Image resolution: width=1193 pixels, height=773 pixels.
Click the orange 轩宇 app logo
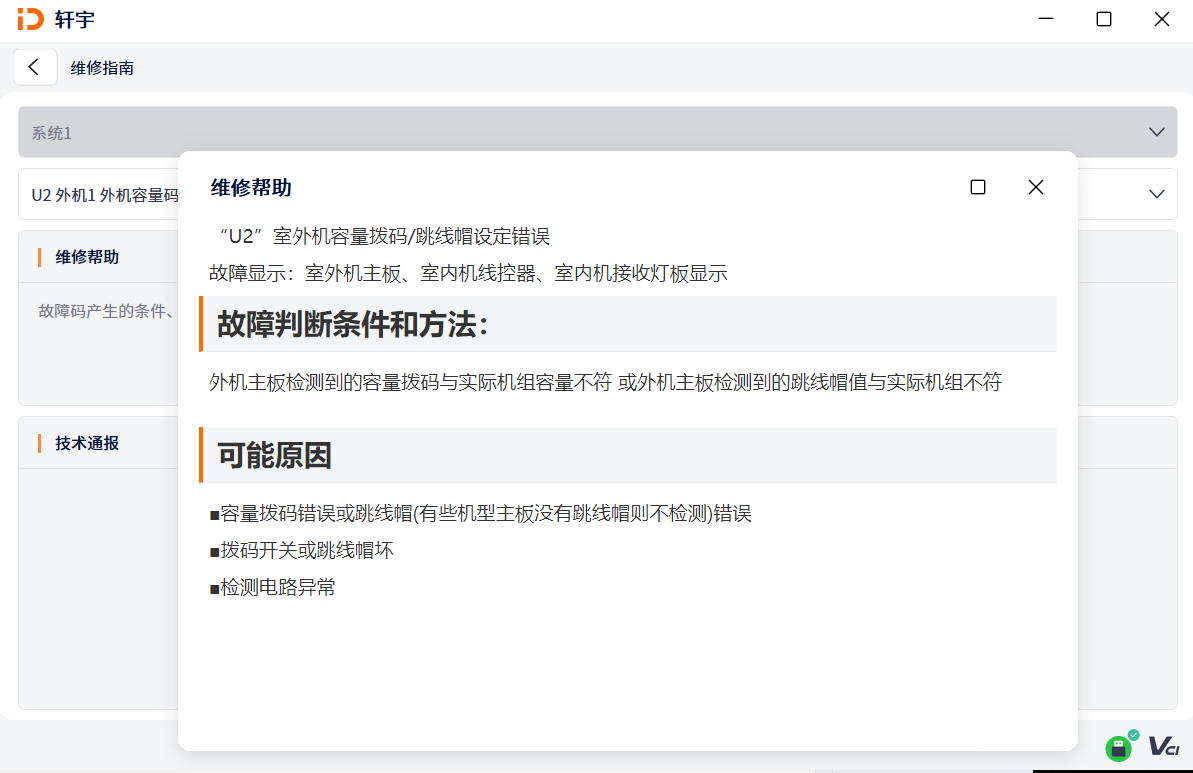[x=30, y=18]
